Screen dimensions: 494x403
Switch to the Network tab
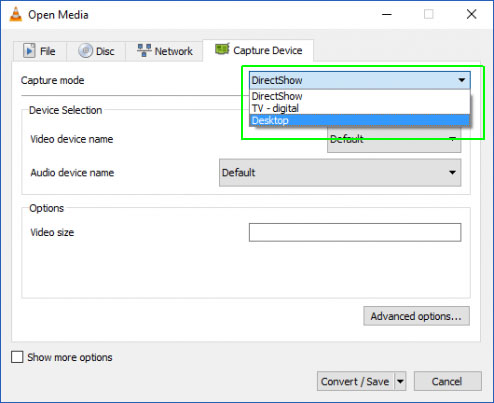pyautogui.click(x=164, y=51)
